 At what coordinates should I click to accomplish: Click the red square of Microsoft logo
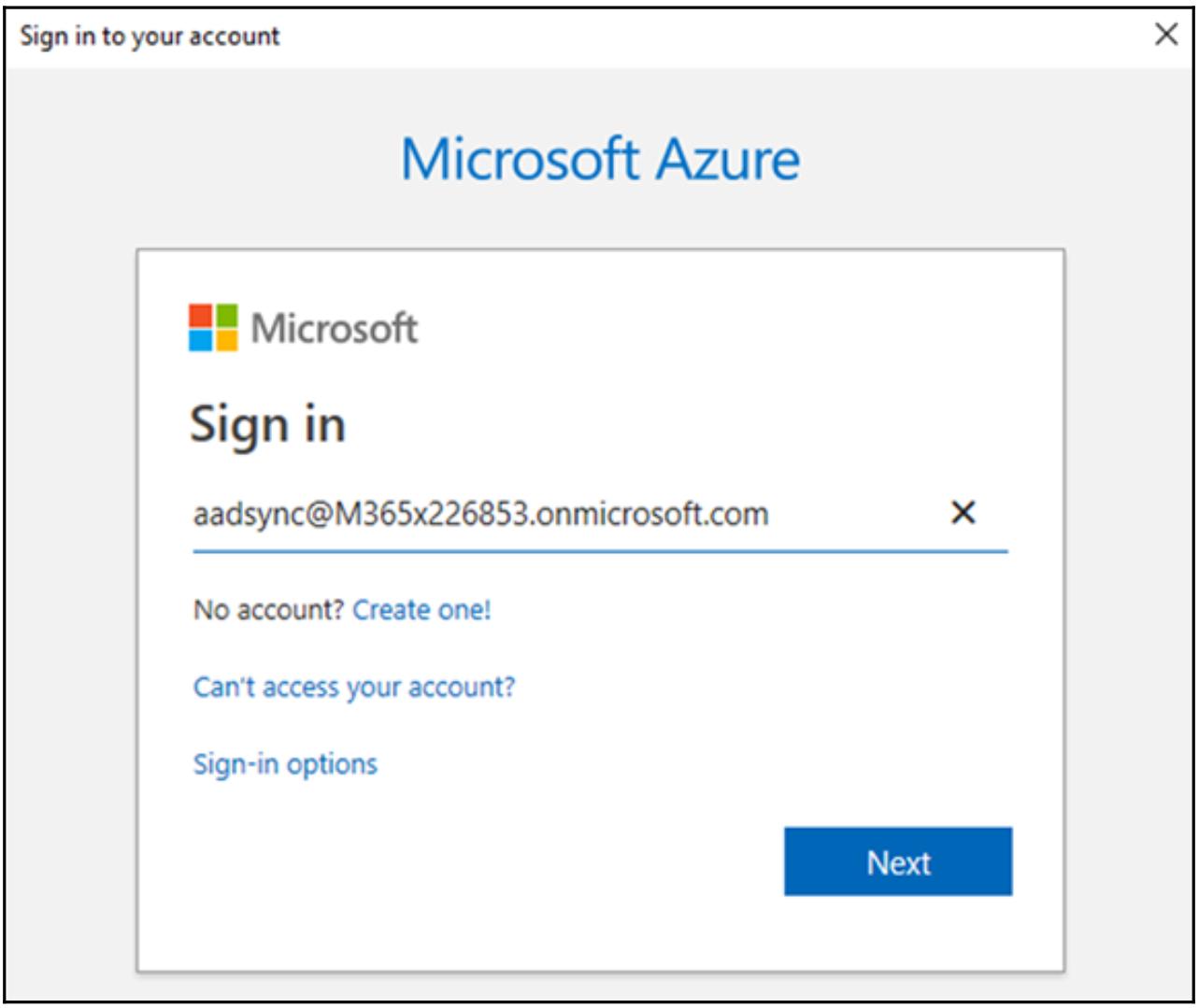pyautogui.click(x=200, y=314)
